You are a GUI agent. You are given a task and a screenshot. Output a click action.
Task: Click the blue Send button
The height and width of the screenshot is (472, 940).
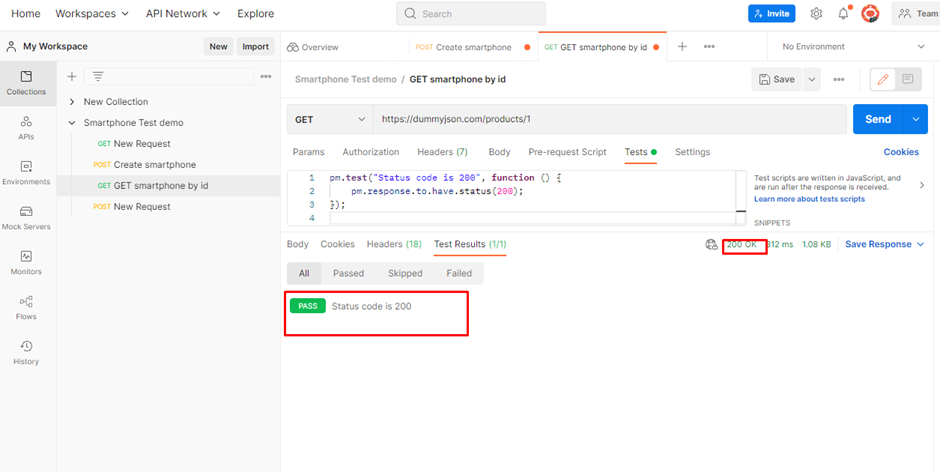(x=878, y=119)
